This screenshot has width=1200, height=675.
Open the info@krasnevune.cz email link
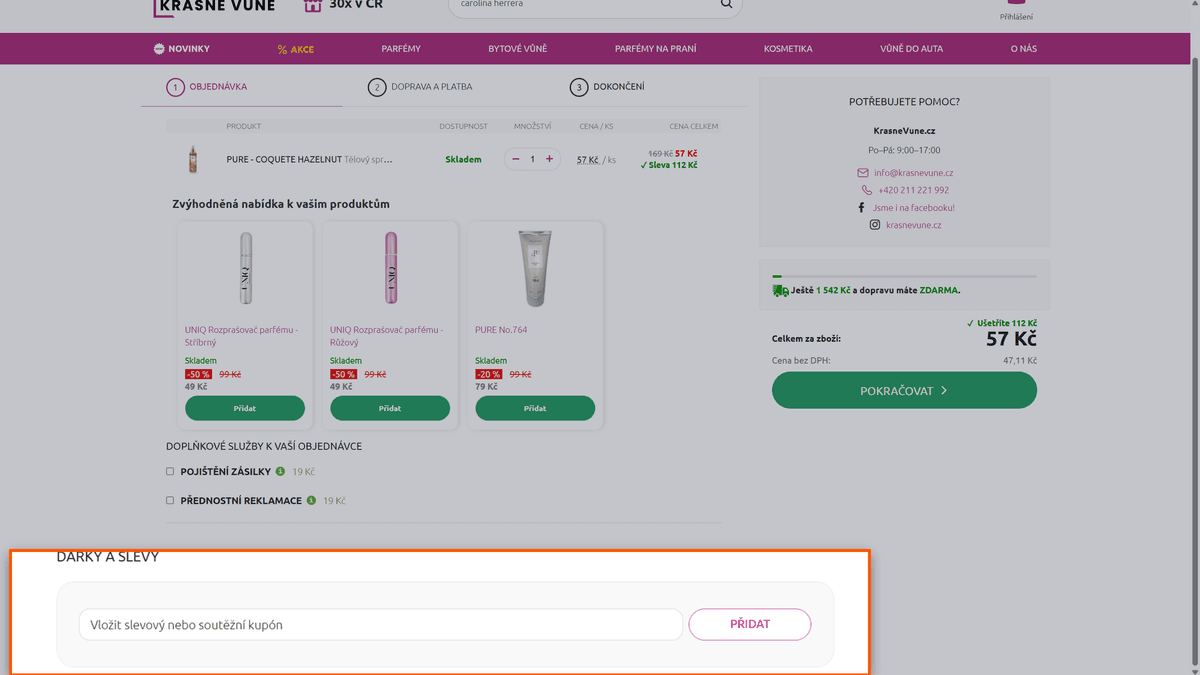(914, 173)
